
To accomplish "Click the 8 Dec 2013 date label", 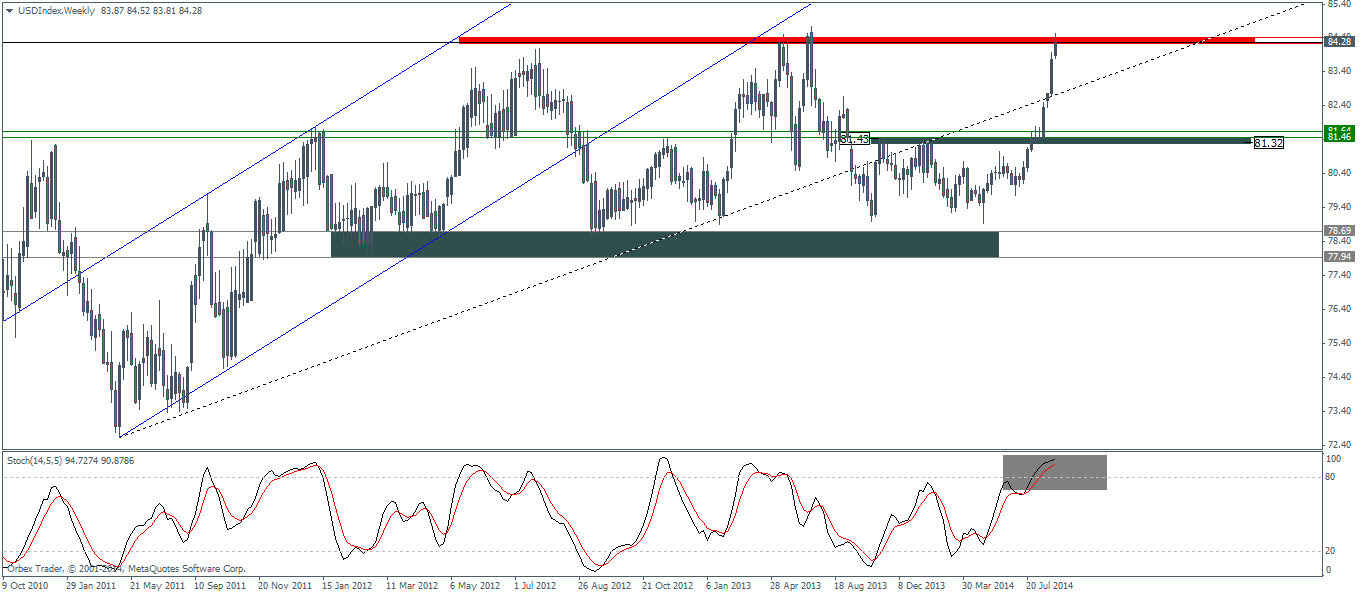I will click(921, 585).
